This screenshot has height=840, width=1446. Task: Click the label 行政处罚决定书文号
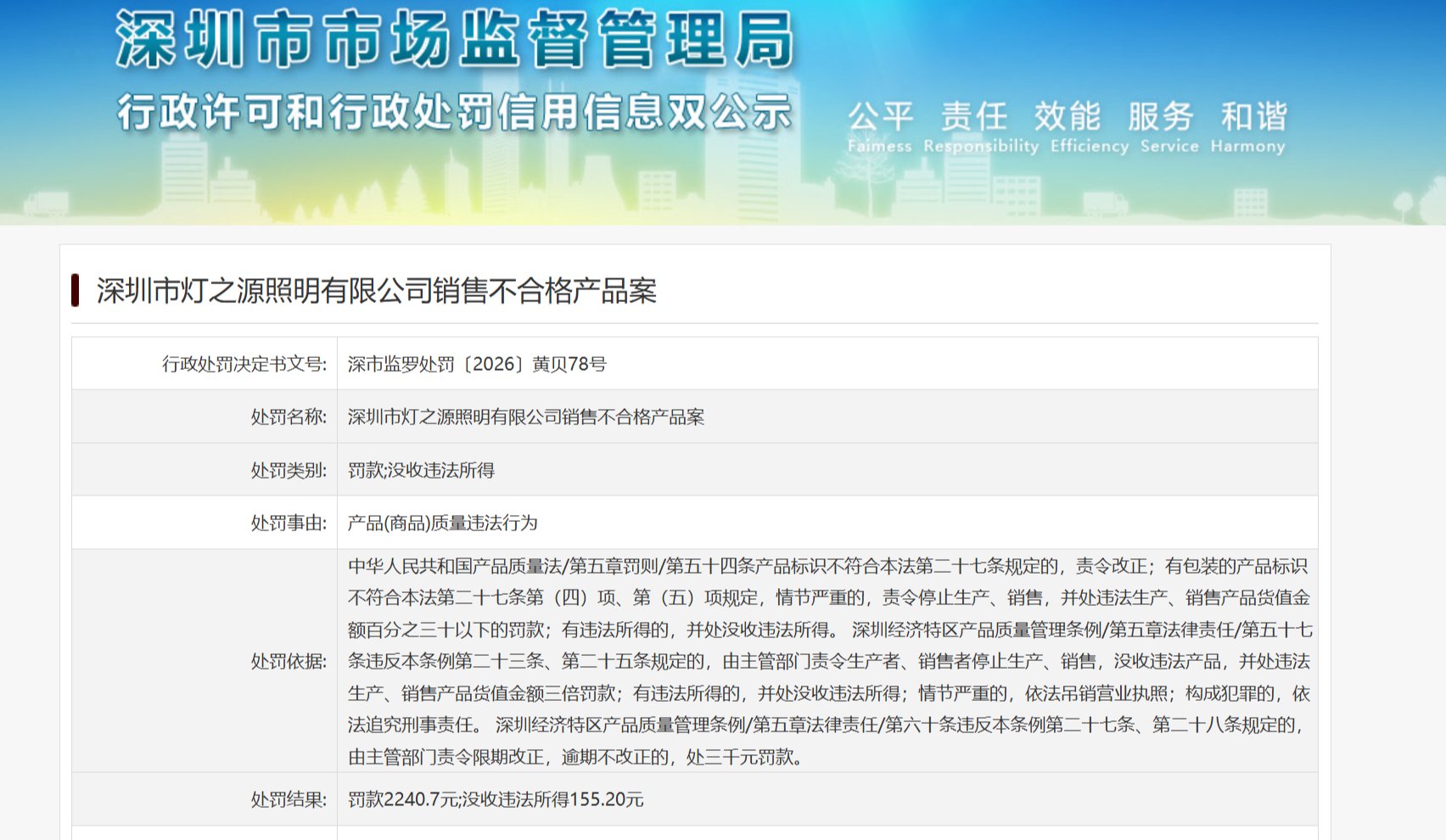(x=244, y=364)
